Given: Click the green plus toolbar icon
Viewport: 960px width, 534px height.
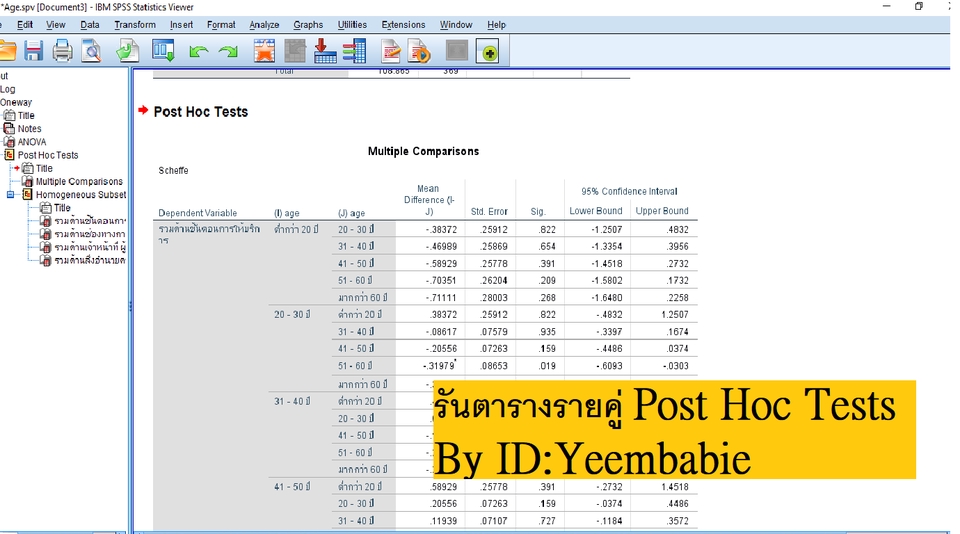Looking at the screenshot, I should pos(488,51).
